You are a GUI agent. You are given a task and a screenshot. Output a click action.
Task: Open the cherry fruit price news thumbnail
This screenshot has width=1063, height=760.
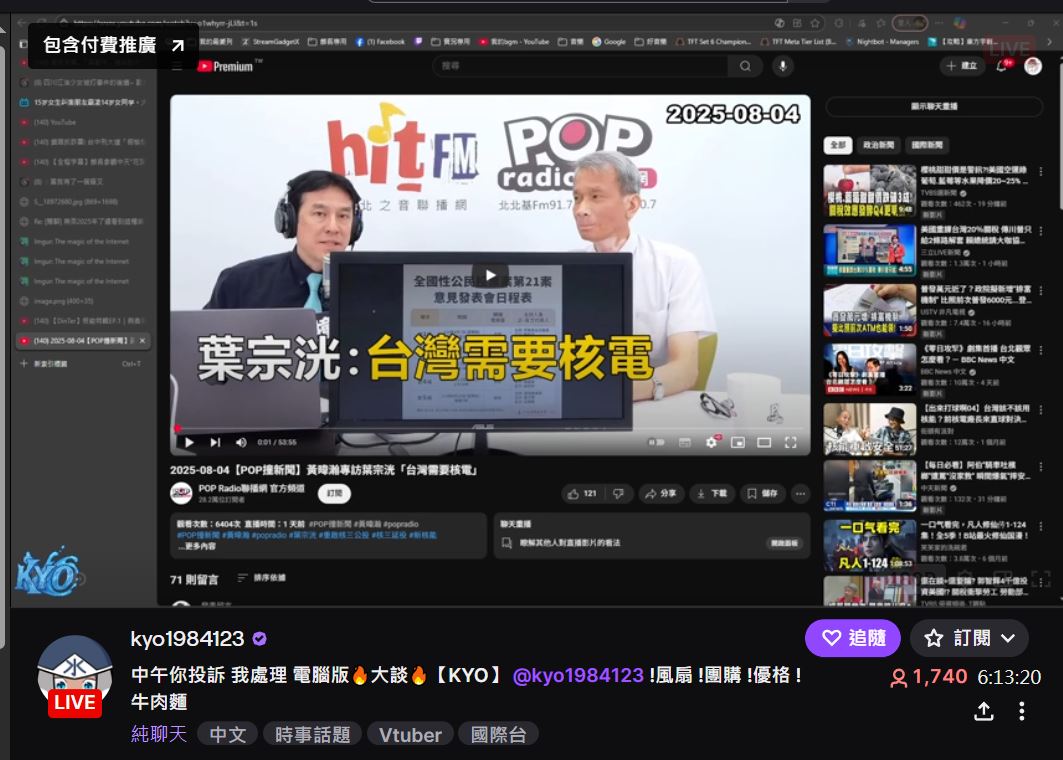(870, 191)
